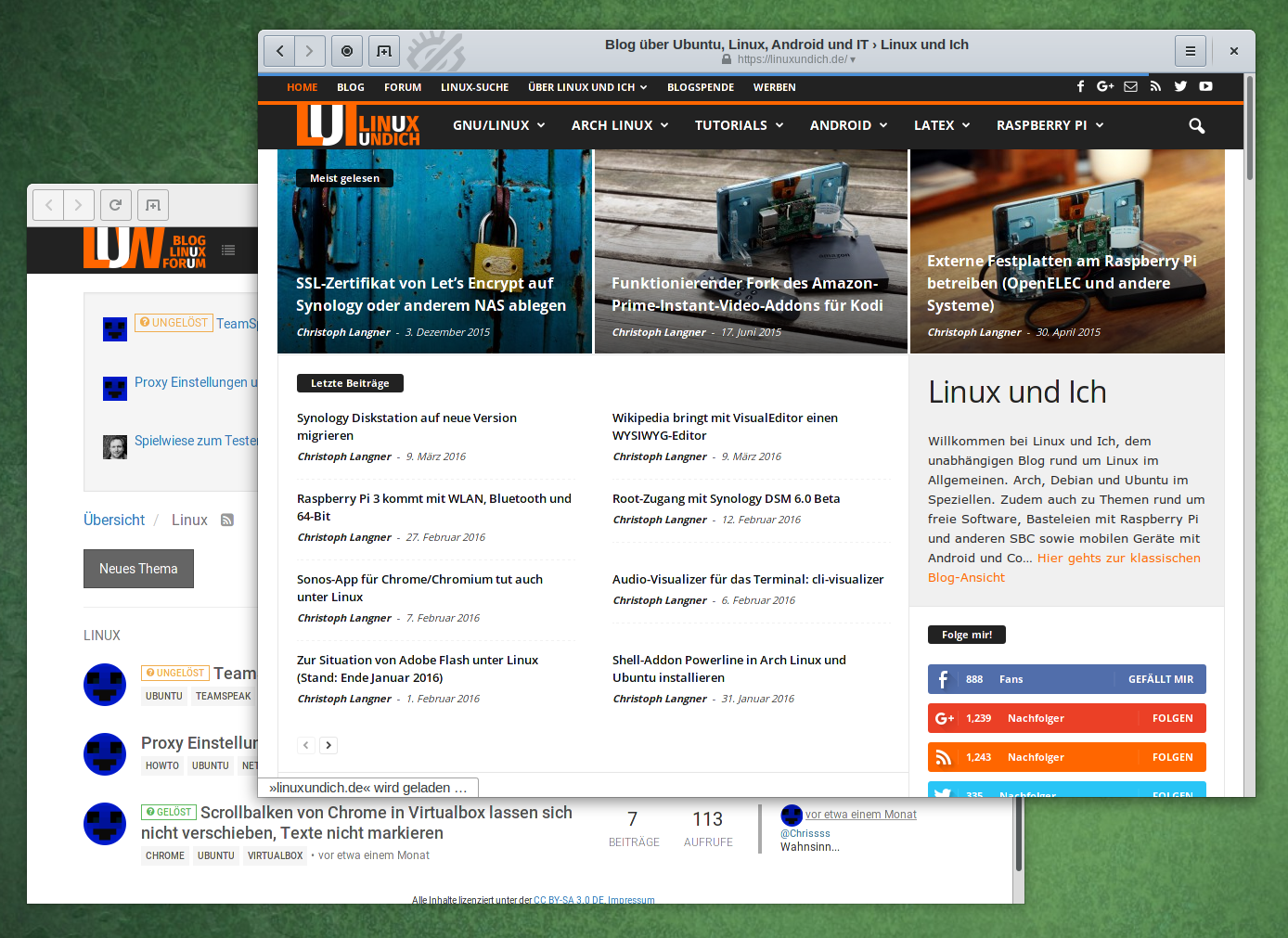Open the Linux breadcrumb in forum window

(x=189, y=520)
